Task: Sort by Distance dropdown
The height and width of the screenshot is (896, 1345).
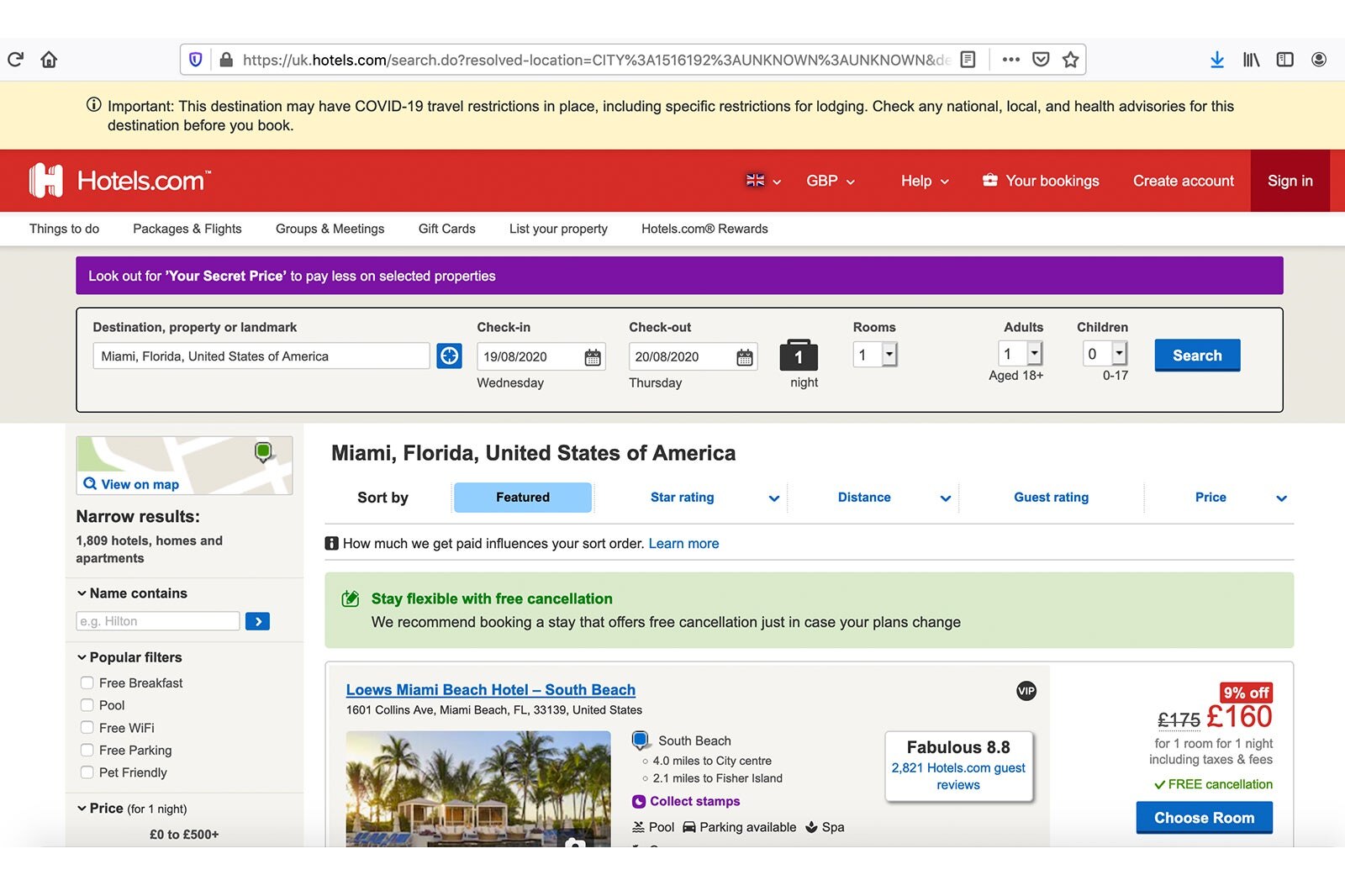Action: (894, 498)
